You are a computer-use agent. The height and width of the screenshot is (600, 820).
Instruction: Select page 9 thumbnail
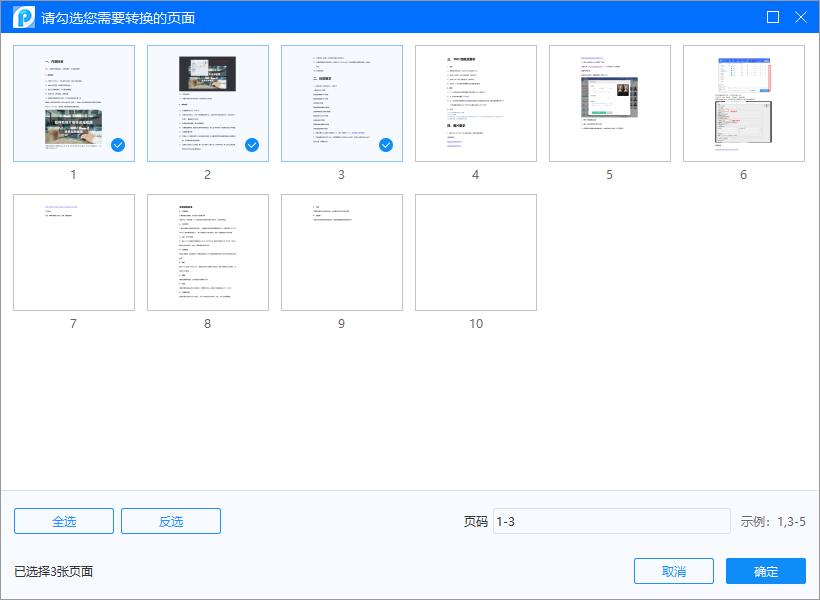342,253
